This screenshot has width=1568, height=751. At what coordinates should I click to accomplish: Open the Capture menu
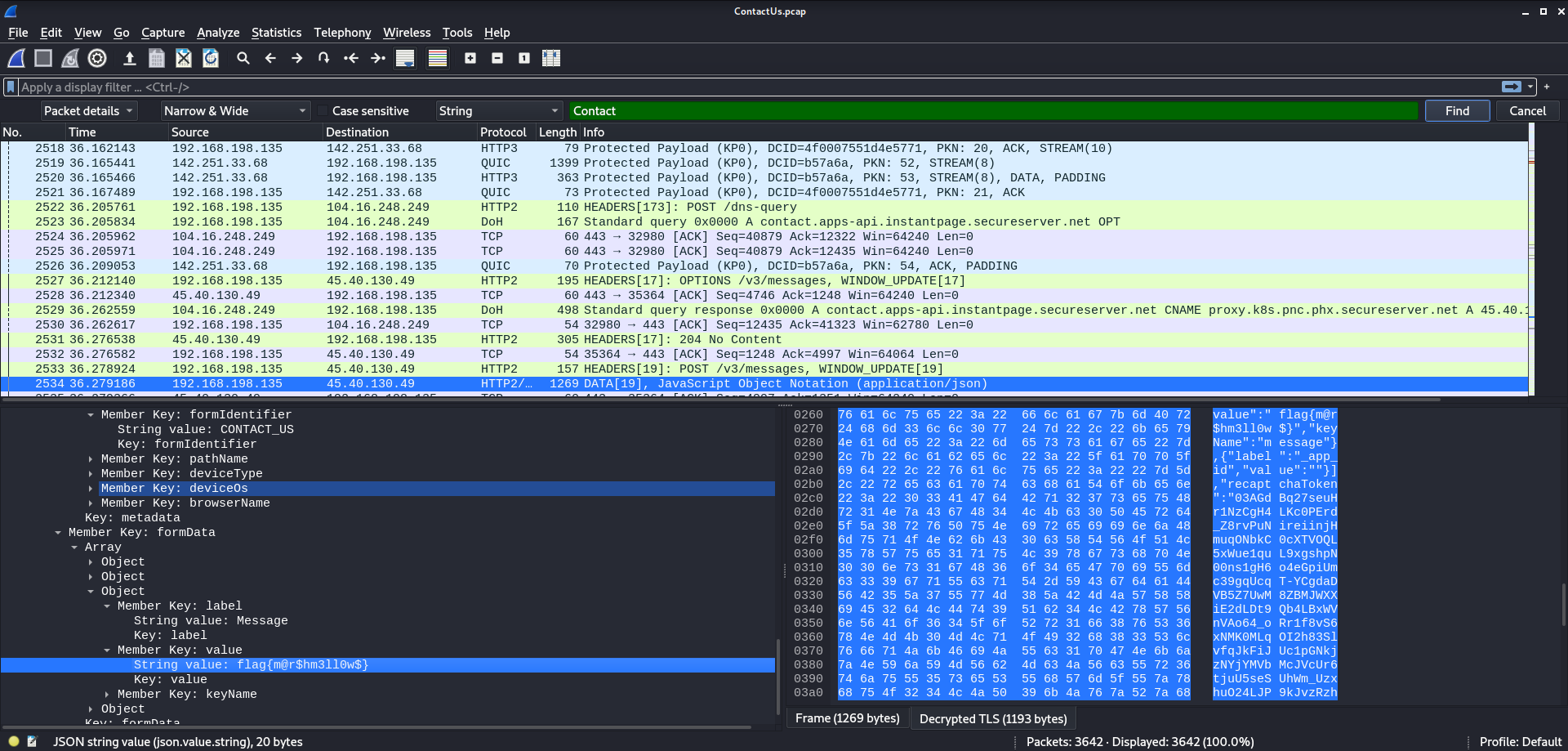point(163,33)
